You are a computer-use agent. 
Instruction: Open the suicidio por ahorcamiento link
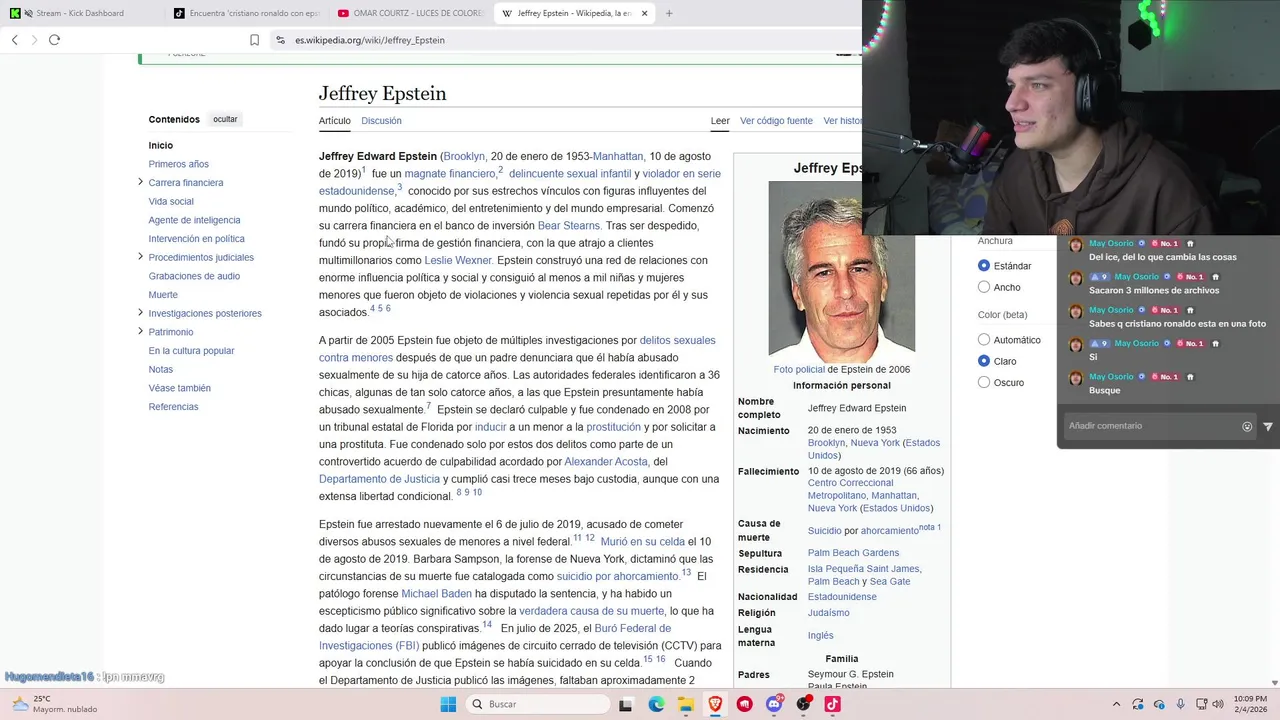click(617, 577)
